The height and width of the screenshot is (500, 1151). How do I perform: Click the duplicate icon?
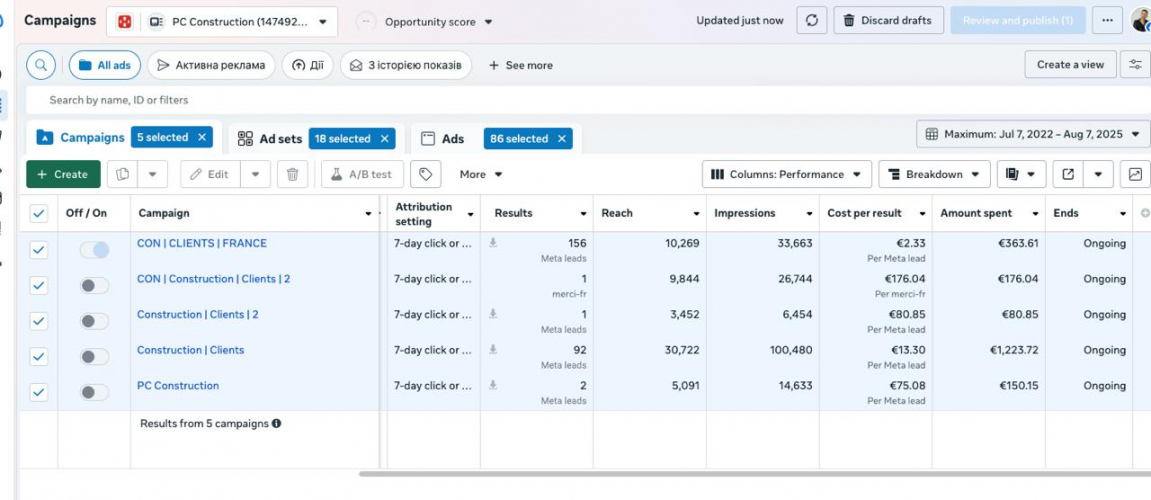point(123,174)
